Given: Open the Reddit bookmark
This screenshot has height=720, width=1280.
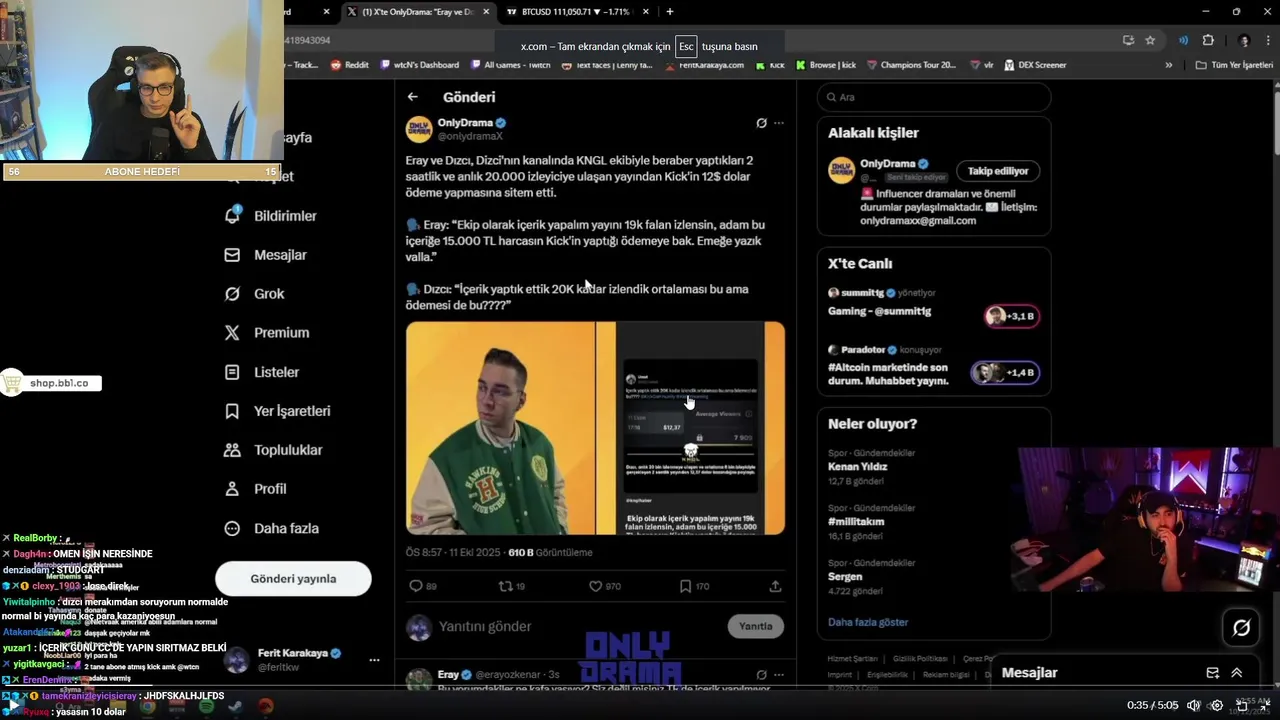Looking at the screenshot, I should click(x=350, y=65).
